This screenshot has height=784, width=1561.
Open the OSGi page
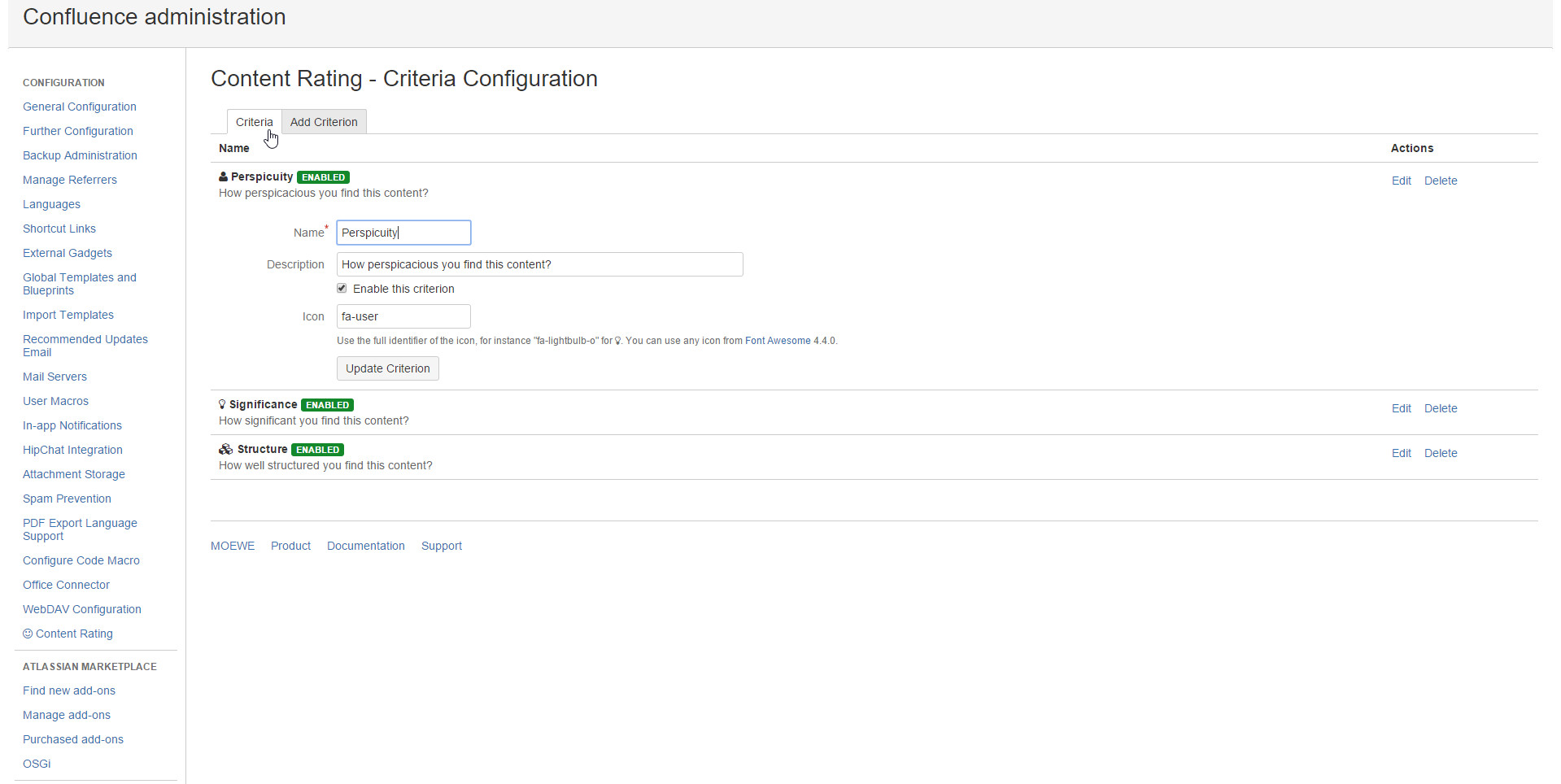coord(37,764)
